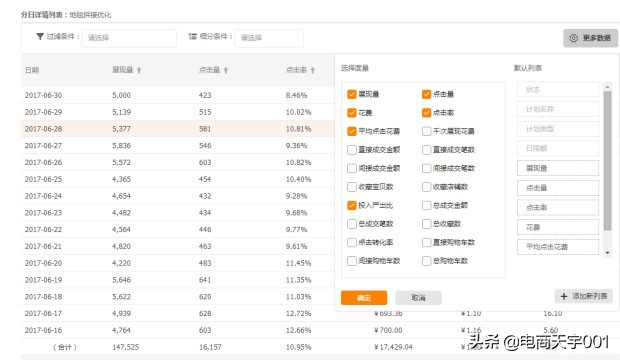
Task: Uncheck the 点击率 metric checkbox
Action: click(426, 113)
